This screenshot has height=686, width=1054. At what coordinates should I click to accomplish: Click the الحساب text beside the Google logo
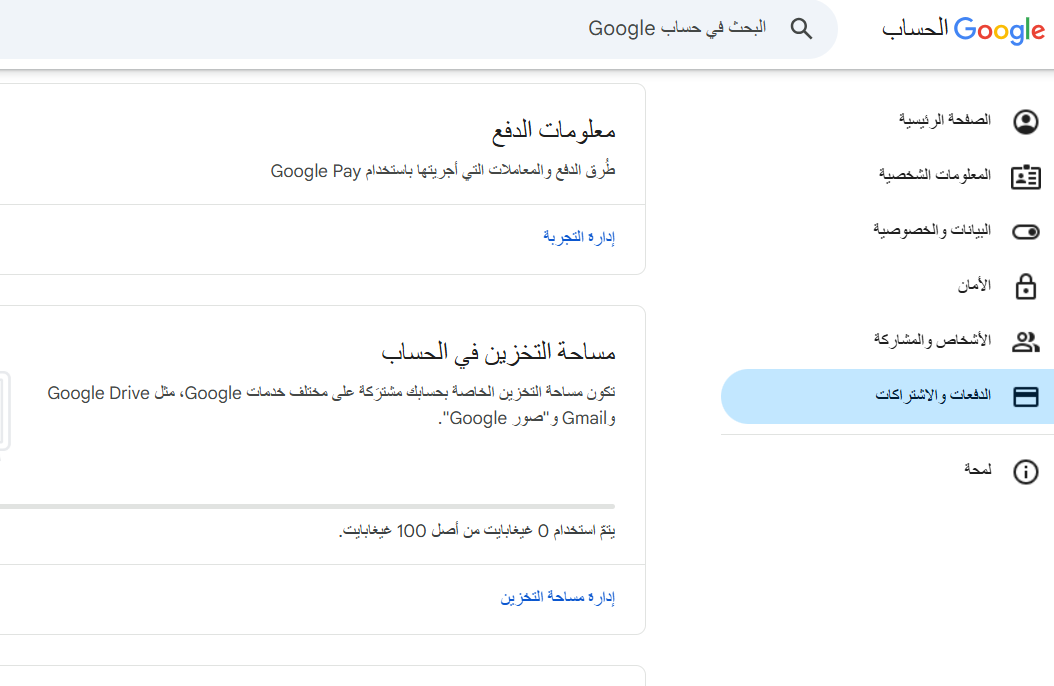pos(915,29)
